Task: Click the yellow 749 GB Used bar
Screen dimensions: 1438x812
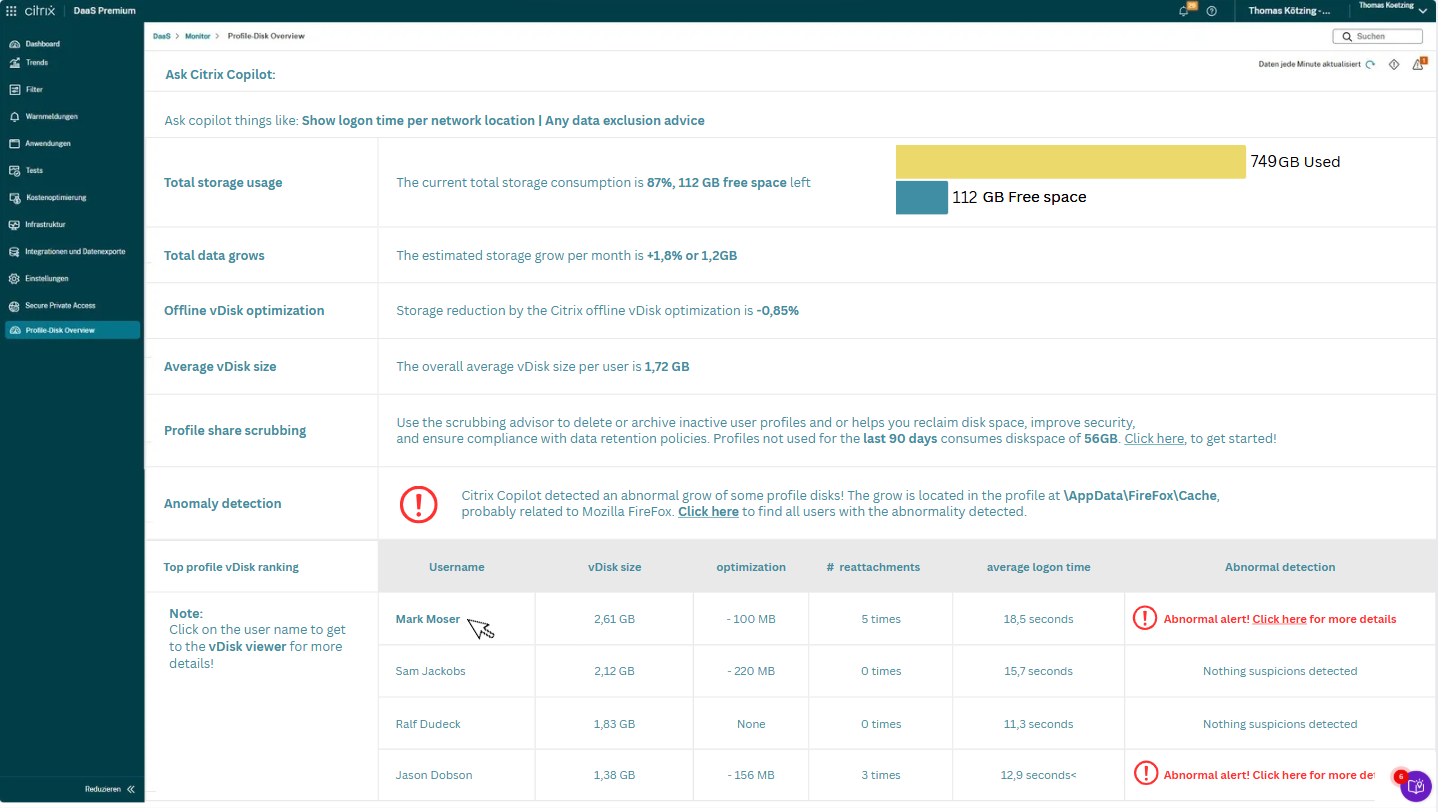Action: point(1071,162)
